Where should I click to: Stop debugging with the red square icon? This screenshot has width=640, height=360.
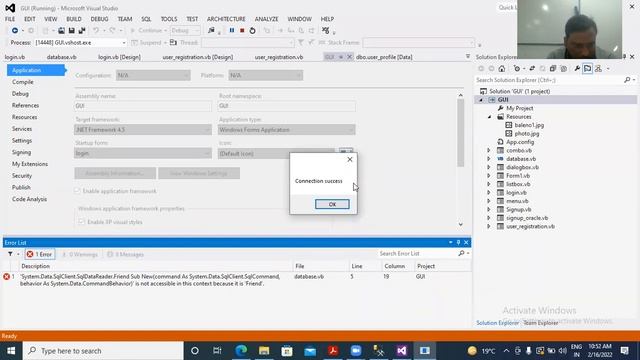click(242, 31)
